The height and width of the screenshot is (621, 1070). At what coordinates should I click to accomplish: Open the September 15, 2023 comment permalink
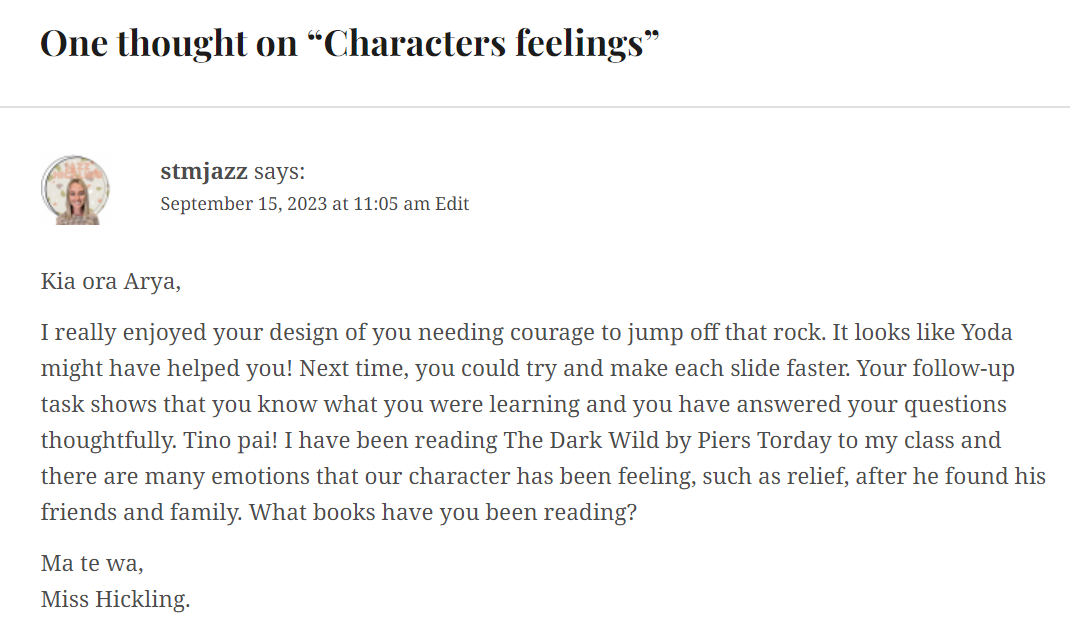tap(295, 204)
